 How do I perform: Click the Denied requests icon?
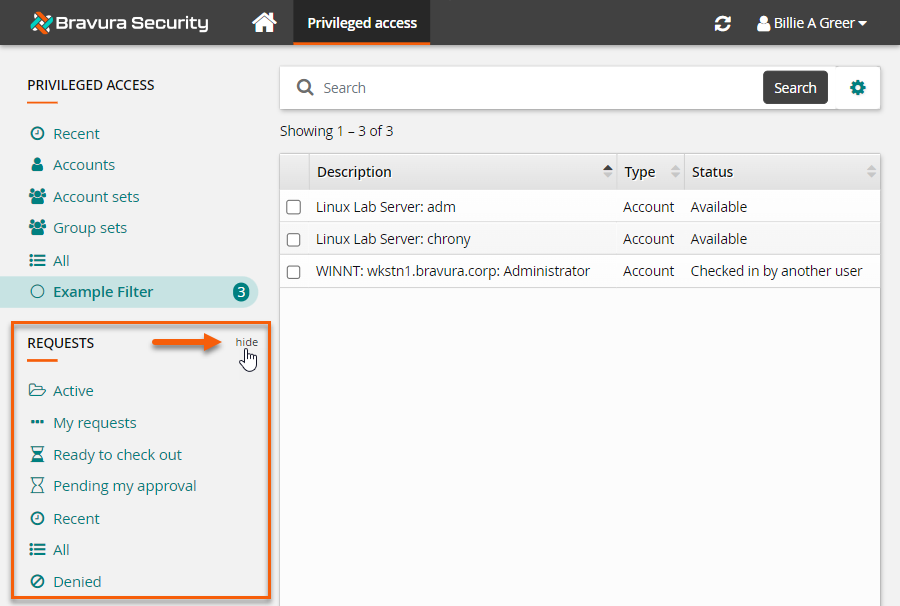coord(37,581)
